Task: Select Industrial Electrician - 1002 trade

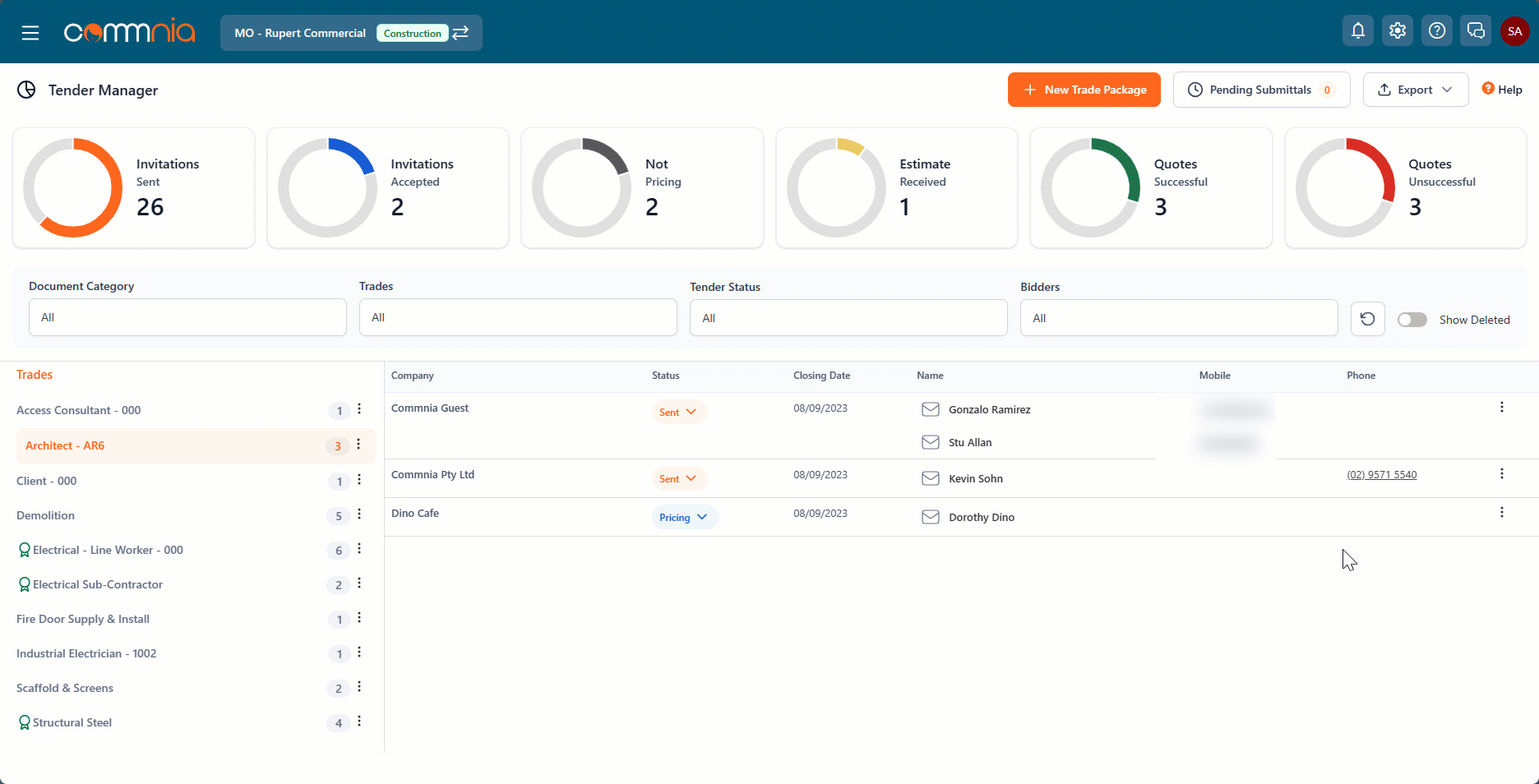Action: pyautogui.click(x=86, y=653)
